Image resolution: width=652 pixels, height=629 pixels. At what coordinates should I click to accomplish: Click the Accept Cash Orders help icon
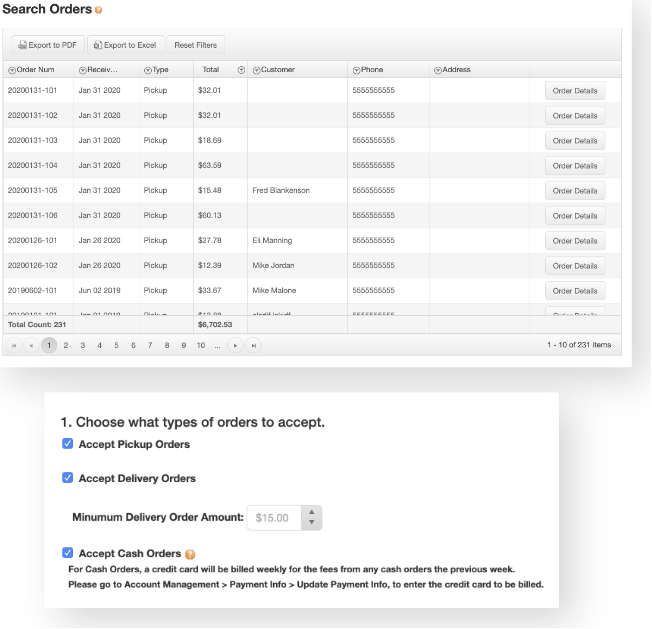[x=190, y=554]
